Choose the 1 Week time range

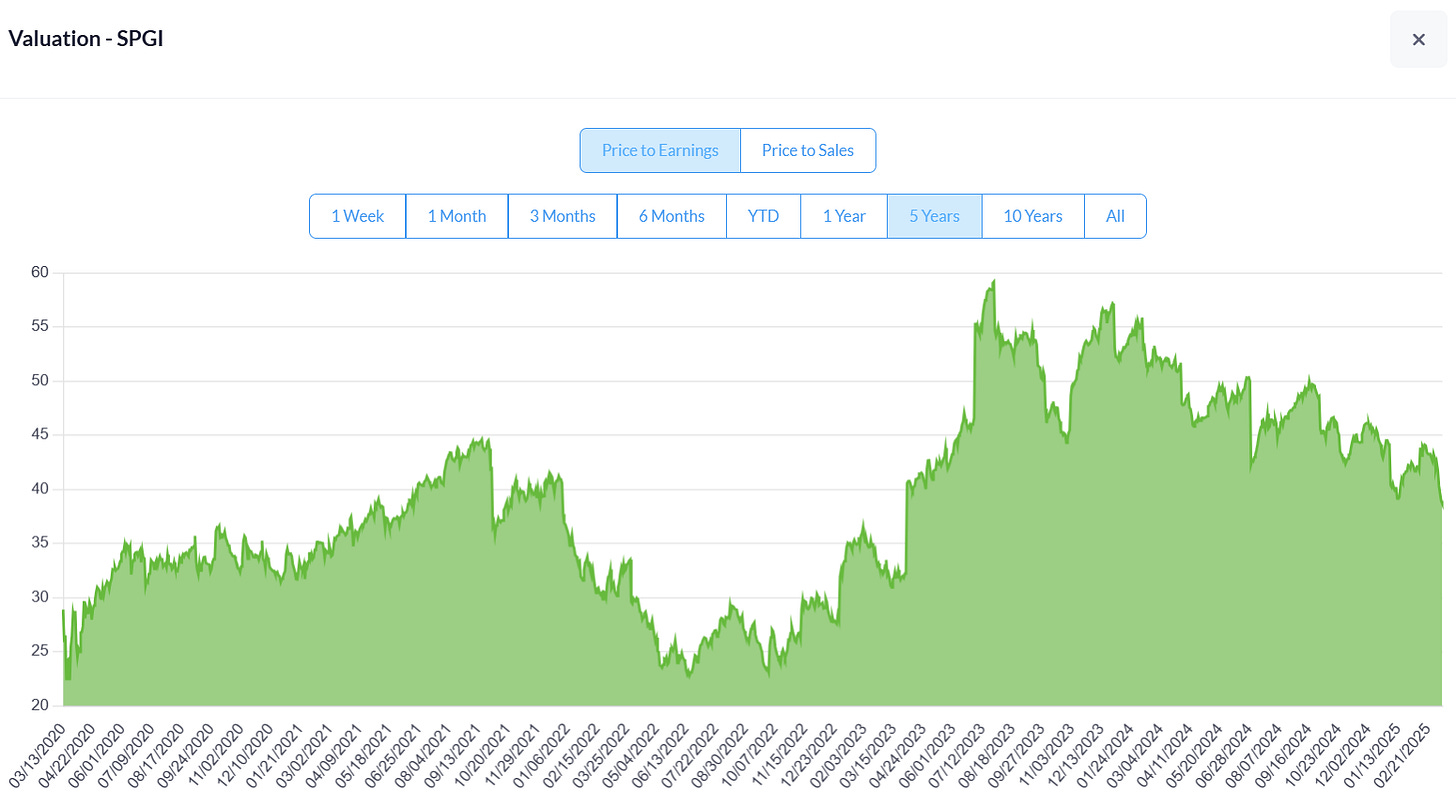point(357,216)
